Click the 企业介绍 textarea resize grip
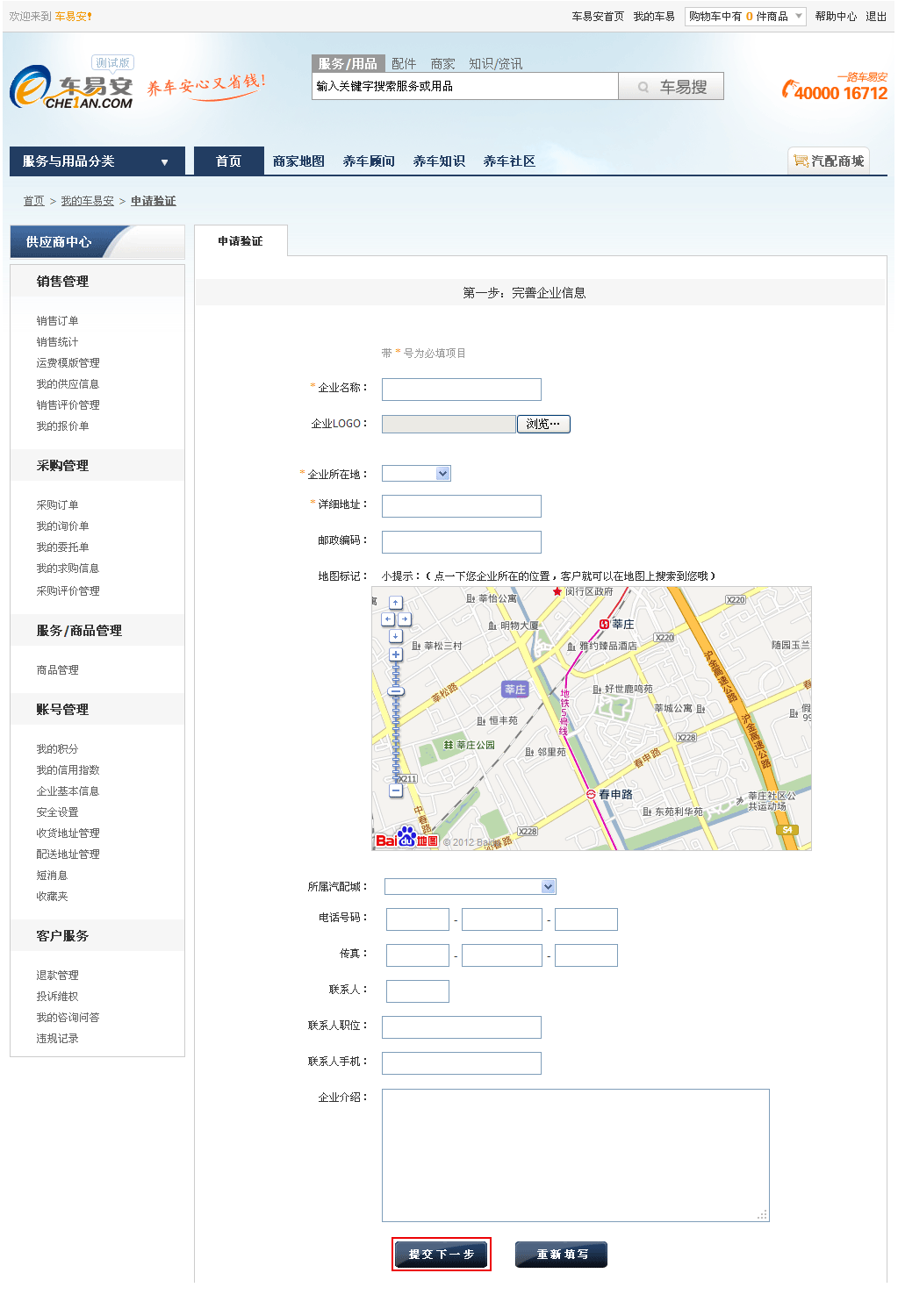Viewport: 898px width, 1316px height. pos(762,1214)
